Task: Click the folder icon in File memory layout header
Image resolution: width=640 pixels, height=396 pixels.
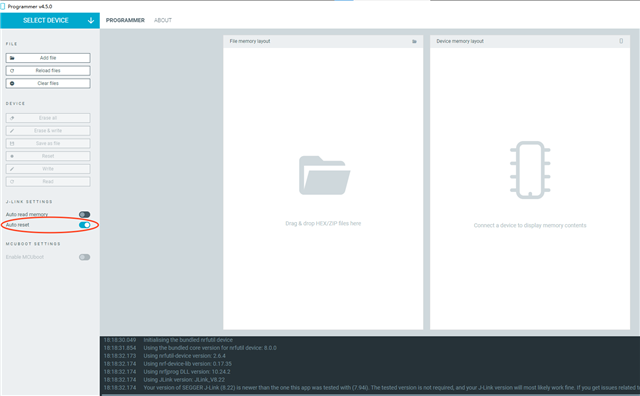Action: point(414,41)
